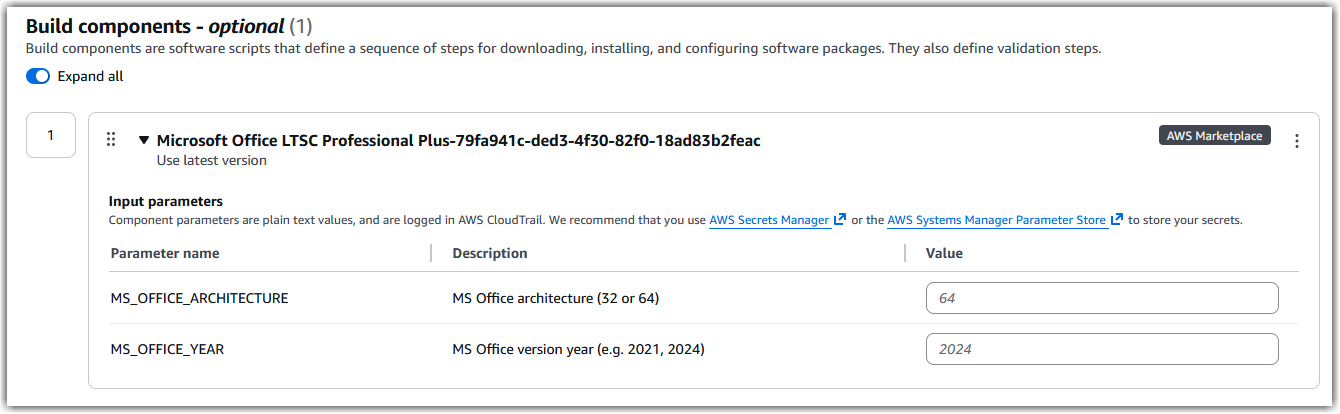This screenshot has height=414, width=1340.
Task: Click the component order number 1 box
Action: [50, 135]
